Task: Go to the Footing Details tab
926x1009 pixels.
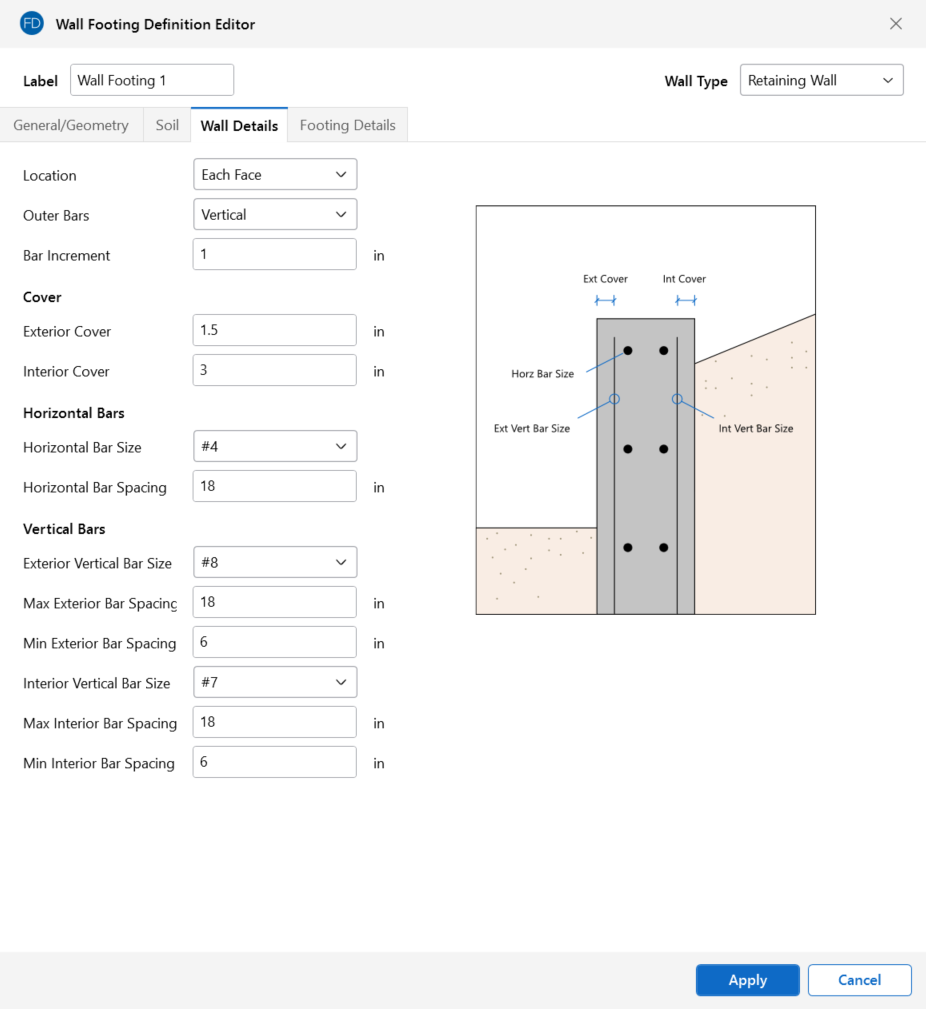Action: pos(347,126)
